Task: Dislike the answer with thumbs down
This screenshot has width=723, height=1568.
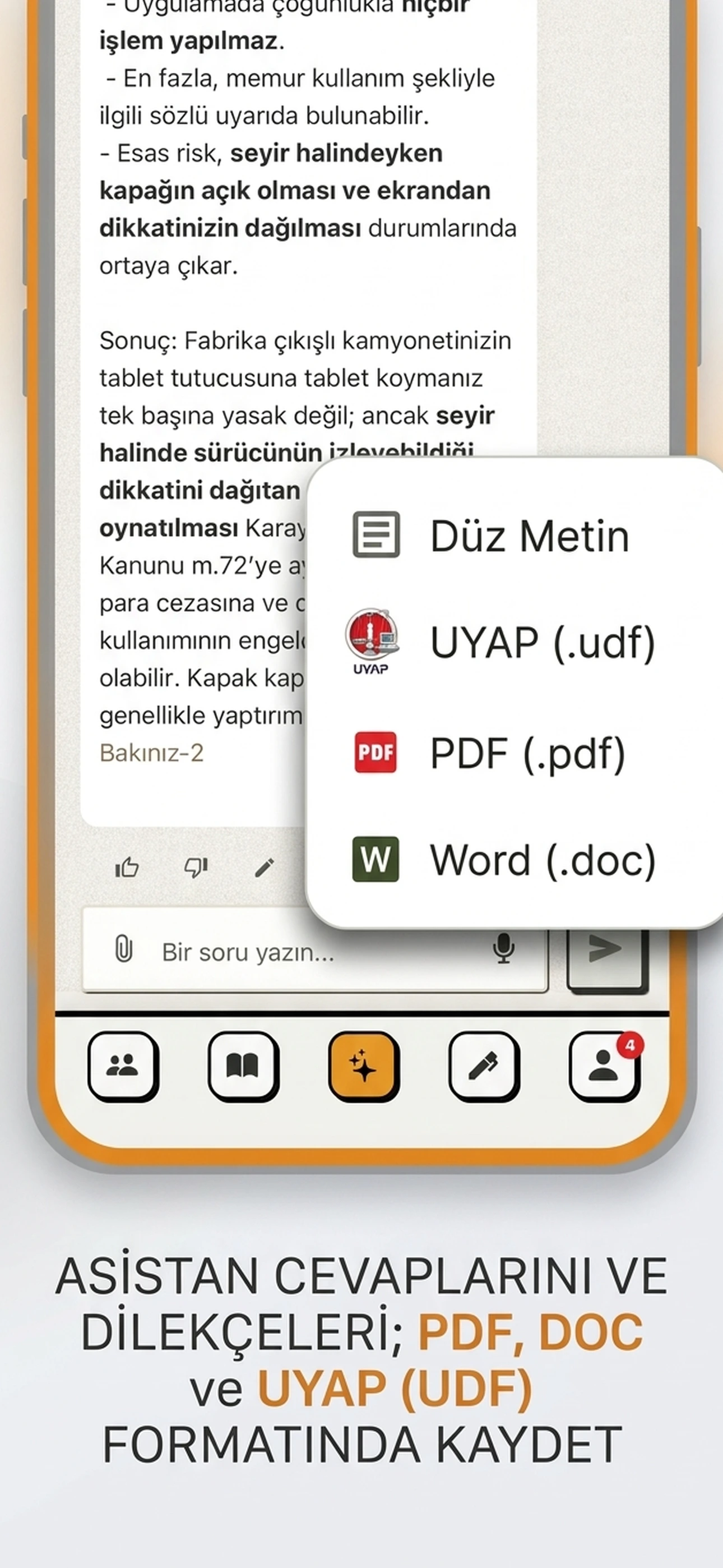Action: tap(196, 867)
